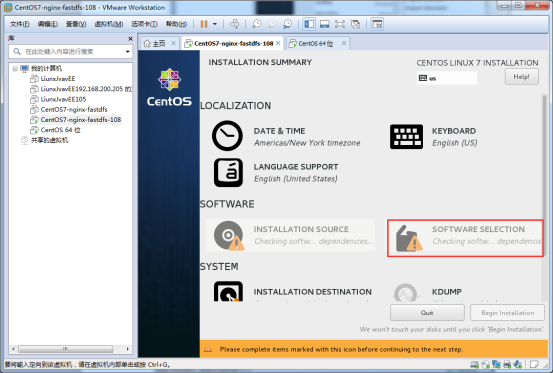
Task: Click the library scrollbar left arrow
Action: pyautogui.click(x=13, y=349)
